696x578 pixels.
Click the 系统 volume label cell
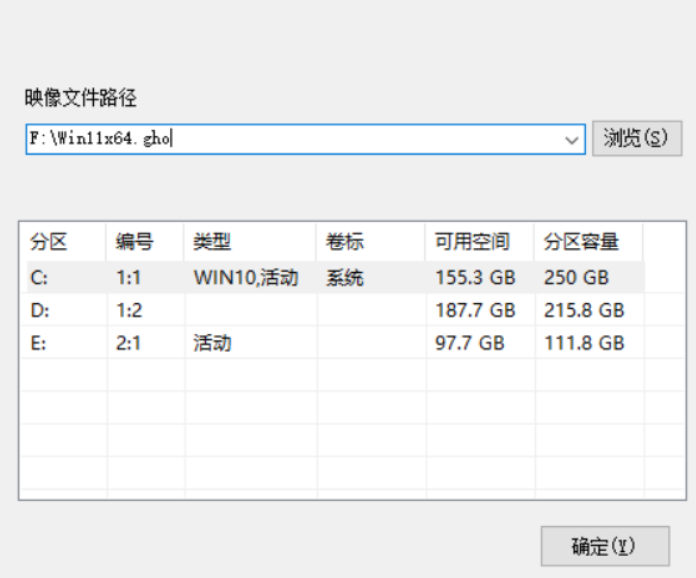(345, 278)
